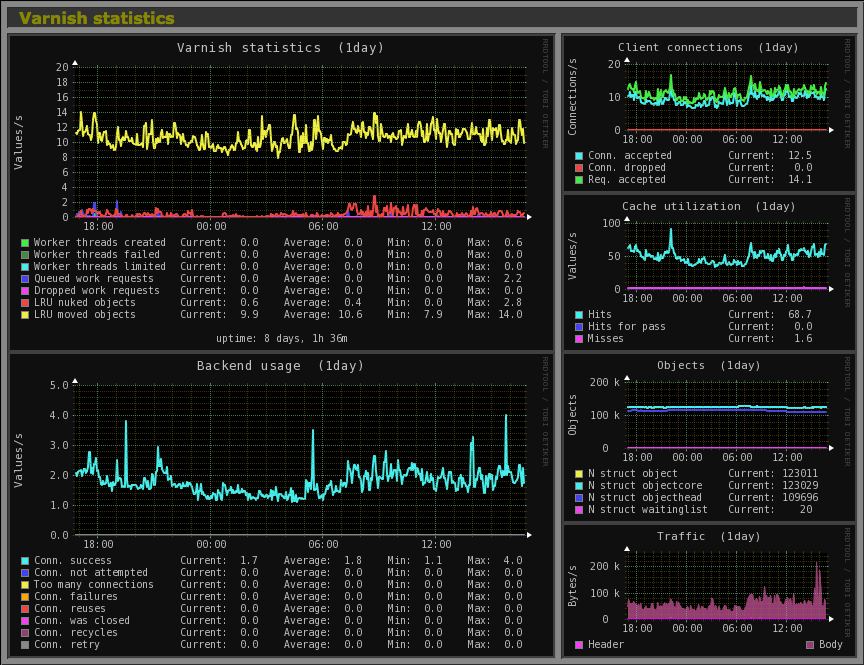Click the Worker threads limited legend swatch
Image resolution: width=864 pixels, height=665 pixels.
(x=25, y=267)
